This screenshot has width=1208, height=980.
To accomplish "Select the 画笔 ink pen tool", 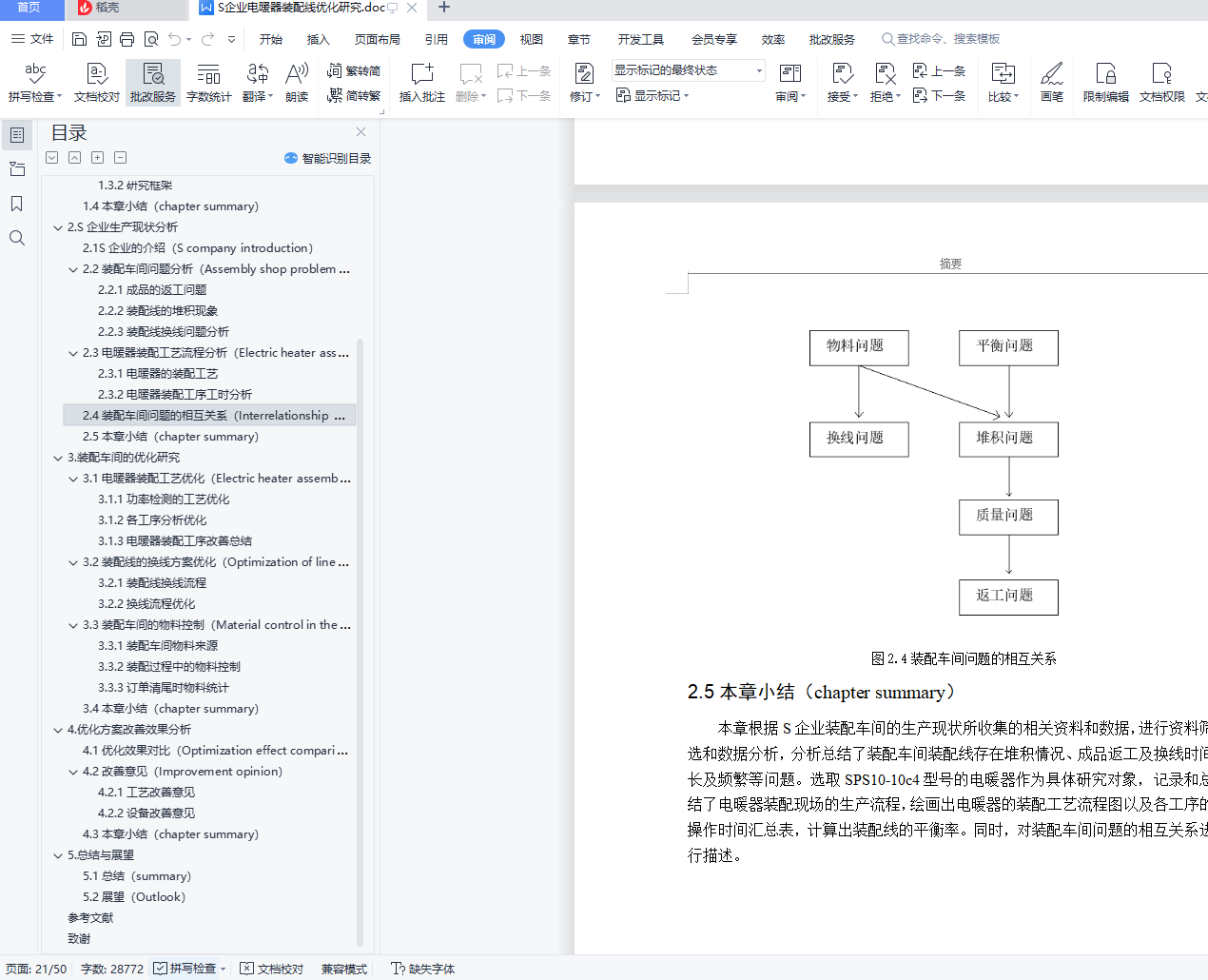I will click(x=1052, y=83).
